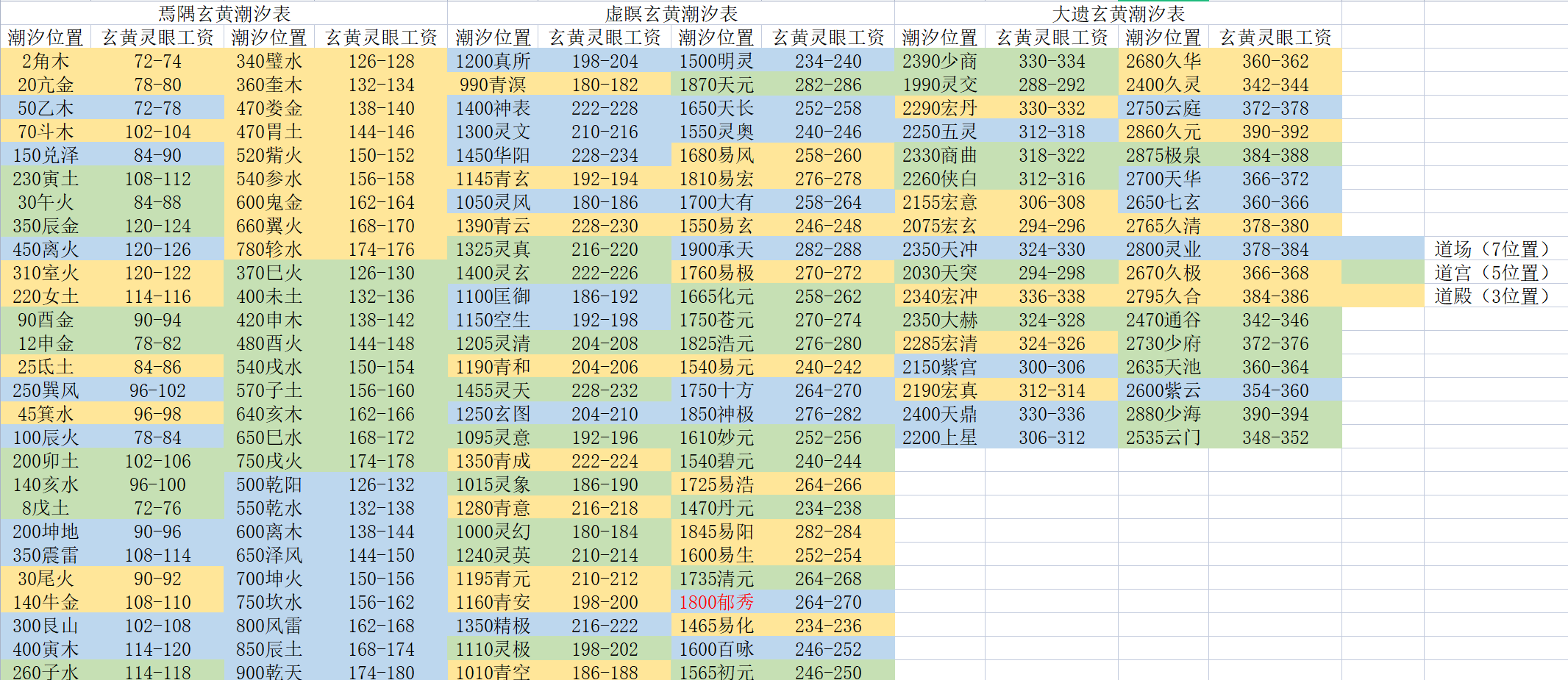Select the 25氐土 cell

[x=46, y=366]
